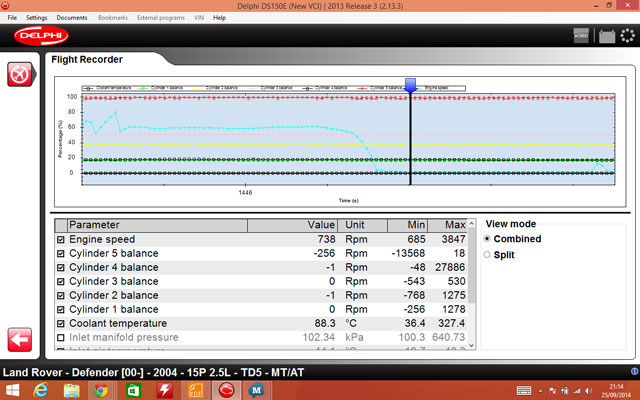Screen dimensions: 640x400
Task: Open the Documents menu
Action: pyautogui.click(x=72, y=18)
